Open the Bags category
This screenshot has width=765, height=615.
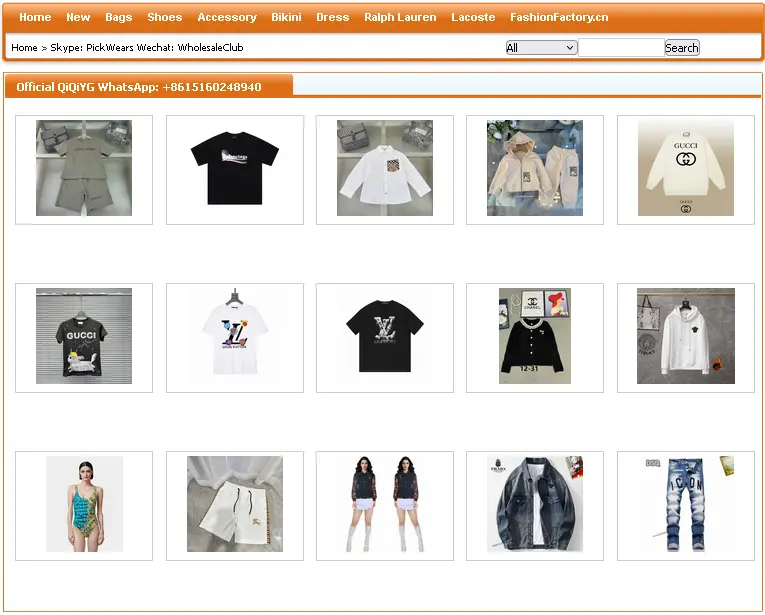tap(119, 17)
